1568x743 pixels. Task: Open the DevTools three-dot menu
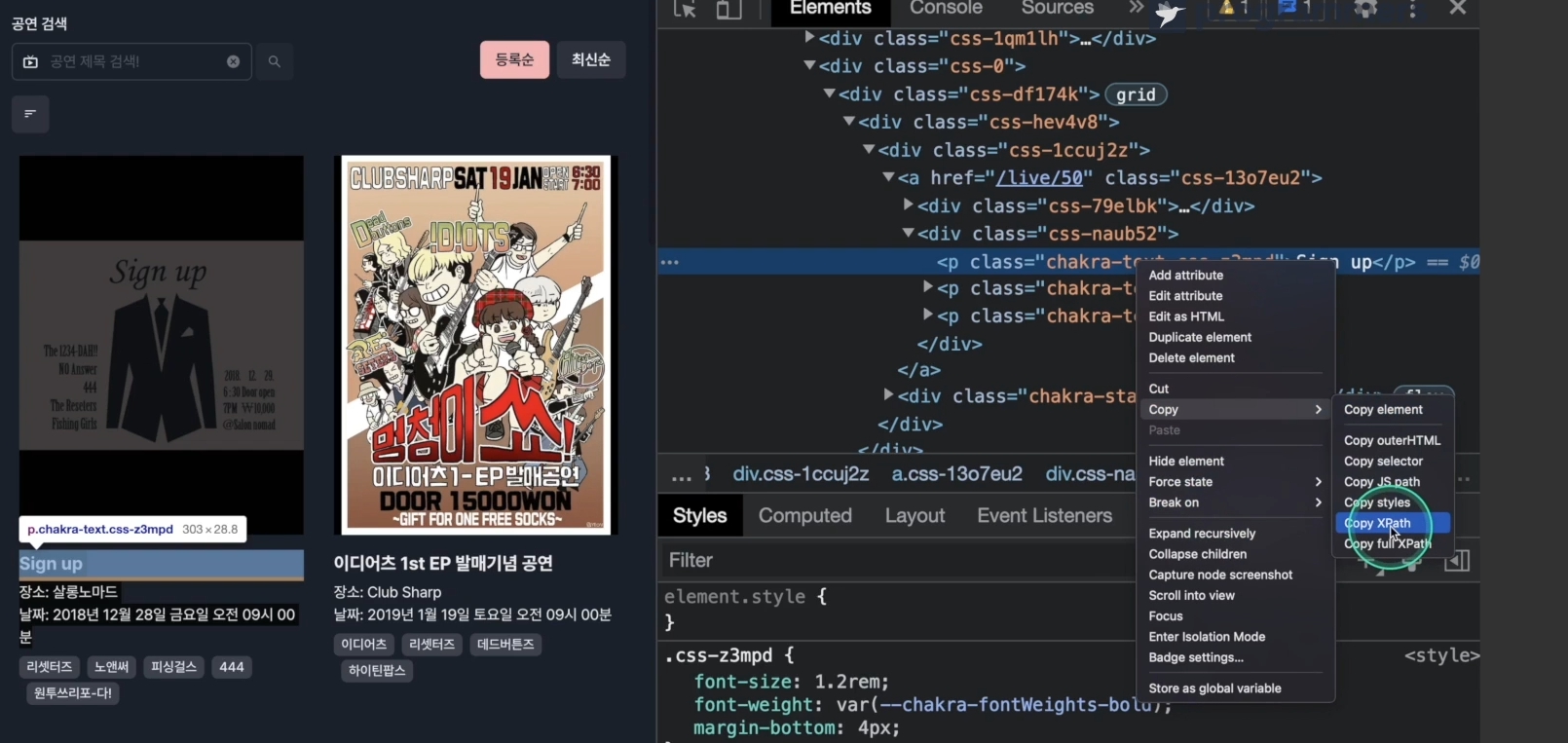click(1412, 8)
